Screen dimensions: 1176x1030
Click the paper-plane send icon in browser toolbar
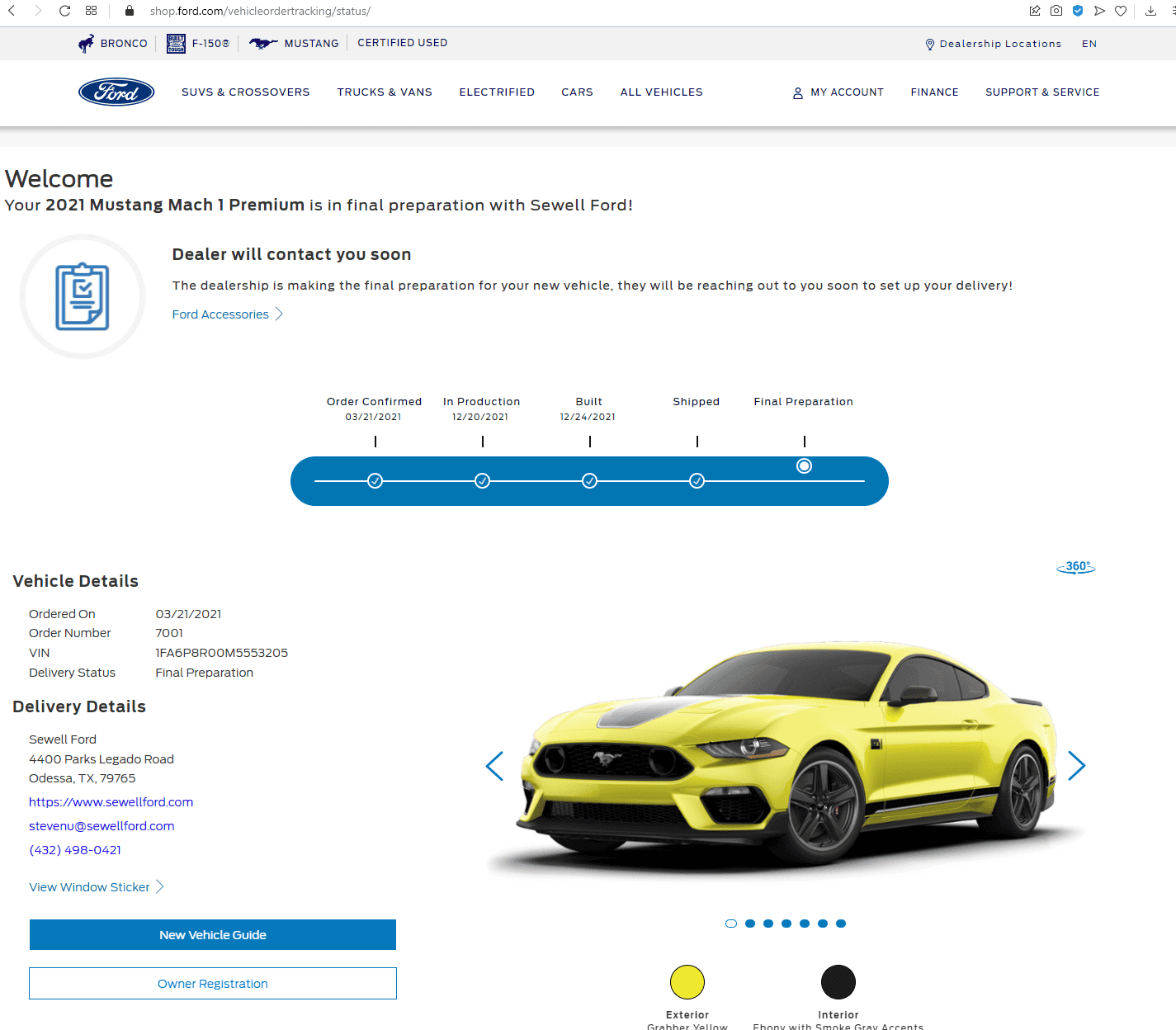pos(1099,11)
